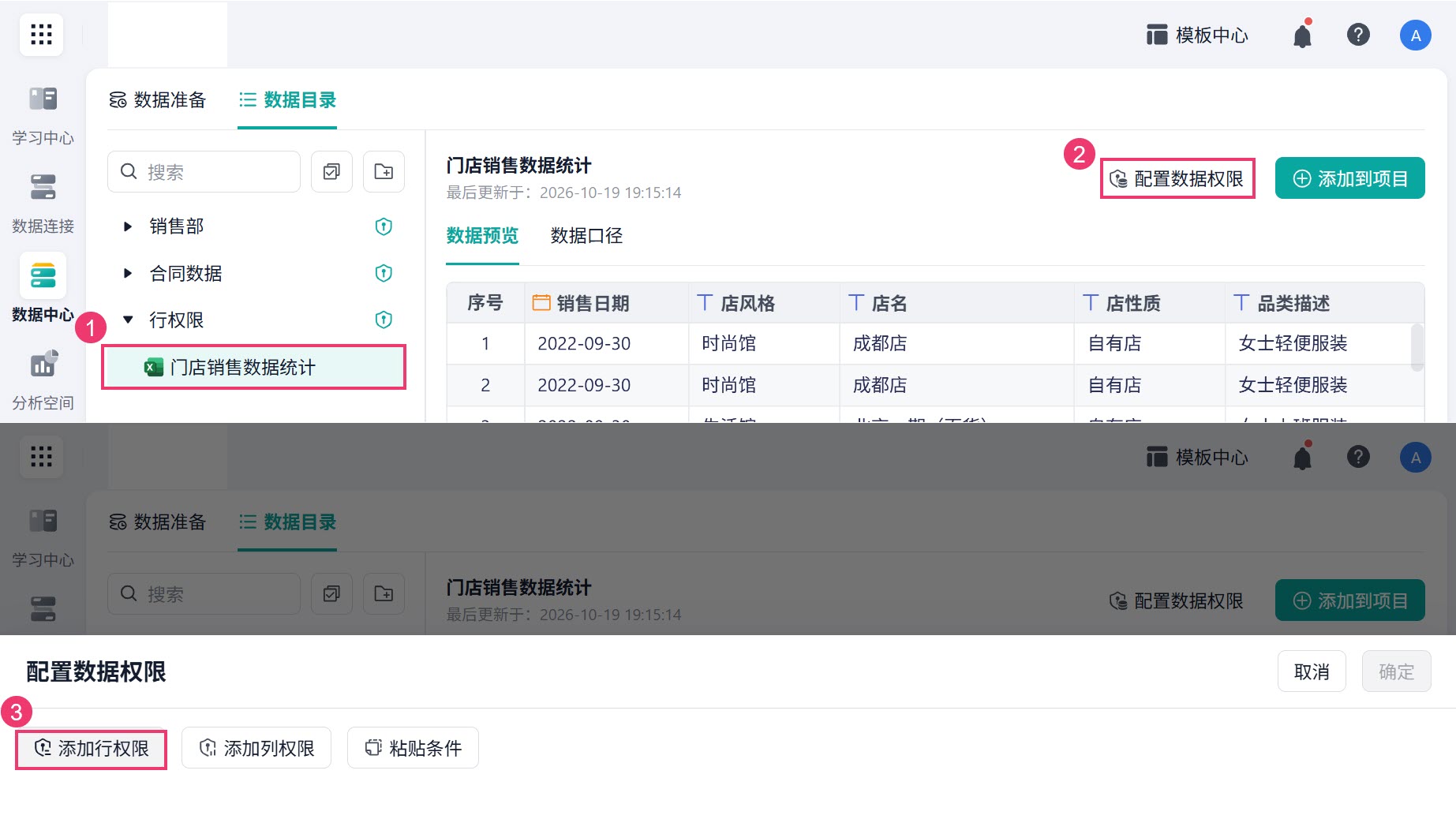Click 粘贴条件 button
This screenshot has width=1456, height=819.
(x=413, y=748)
